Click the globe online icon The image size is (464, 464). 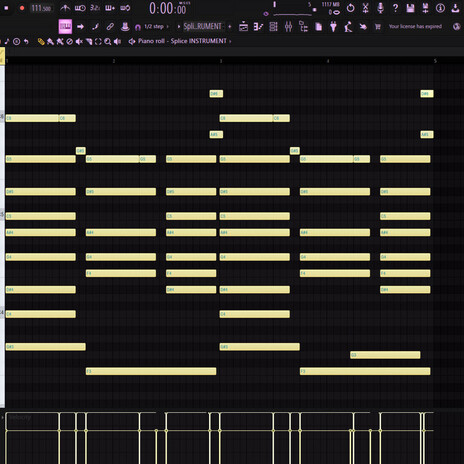coord(457,27)
